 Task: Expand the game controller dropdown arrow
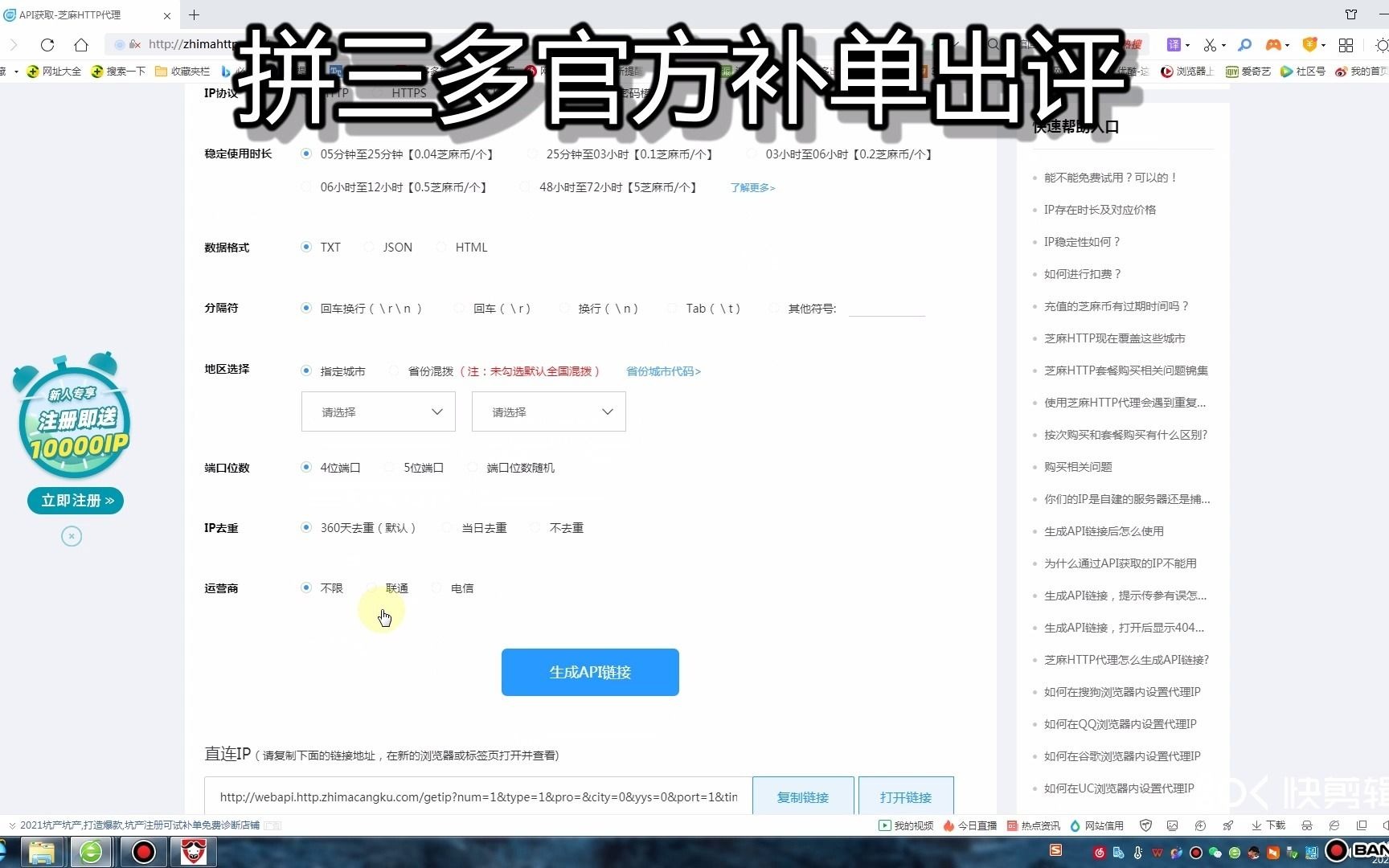point(1287,45)
